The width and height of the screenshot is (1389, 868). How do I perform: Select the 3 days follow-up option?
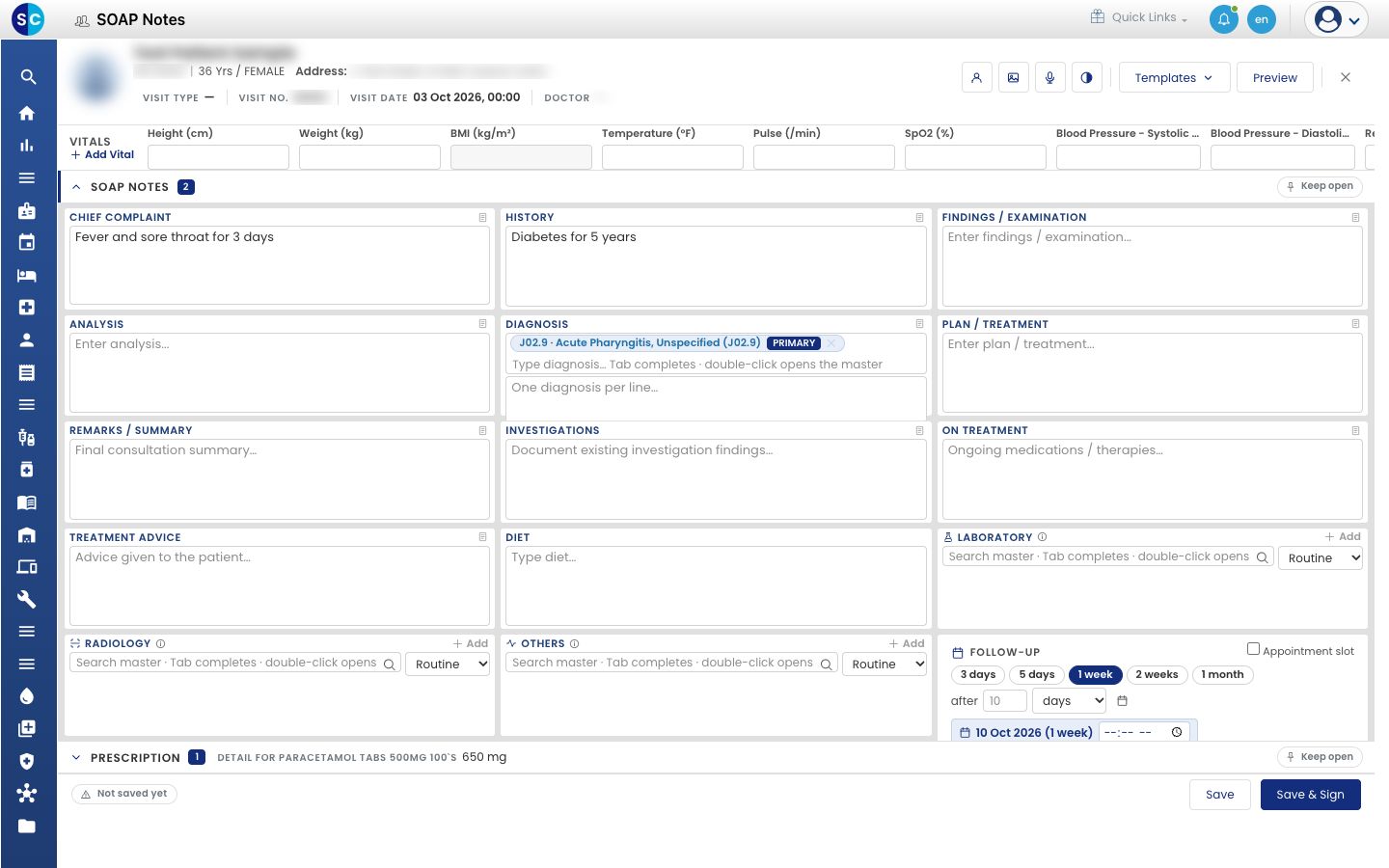tap(978, 675)
